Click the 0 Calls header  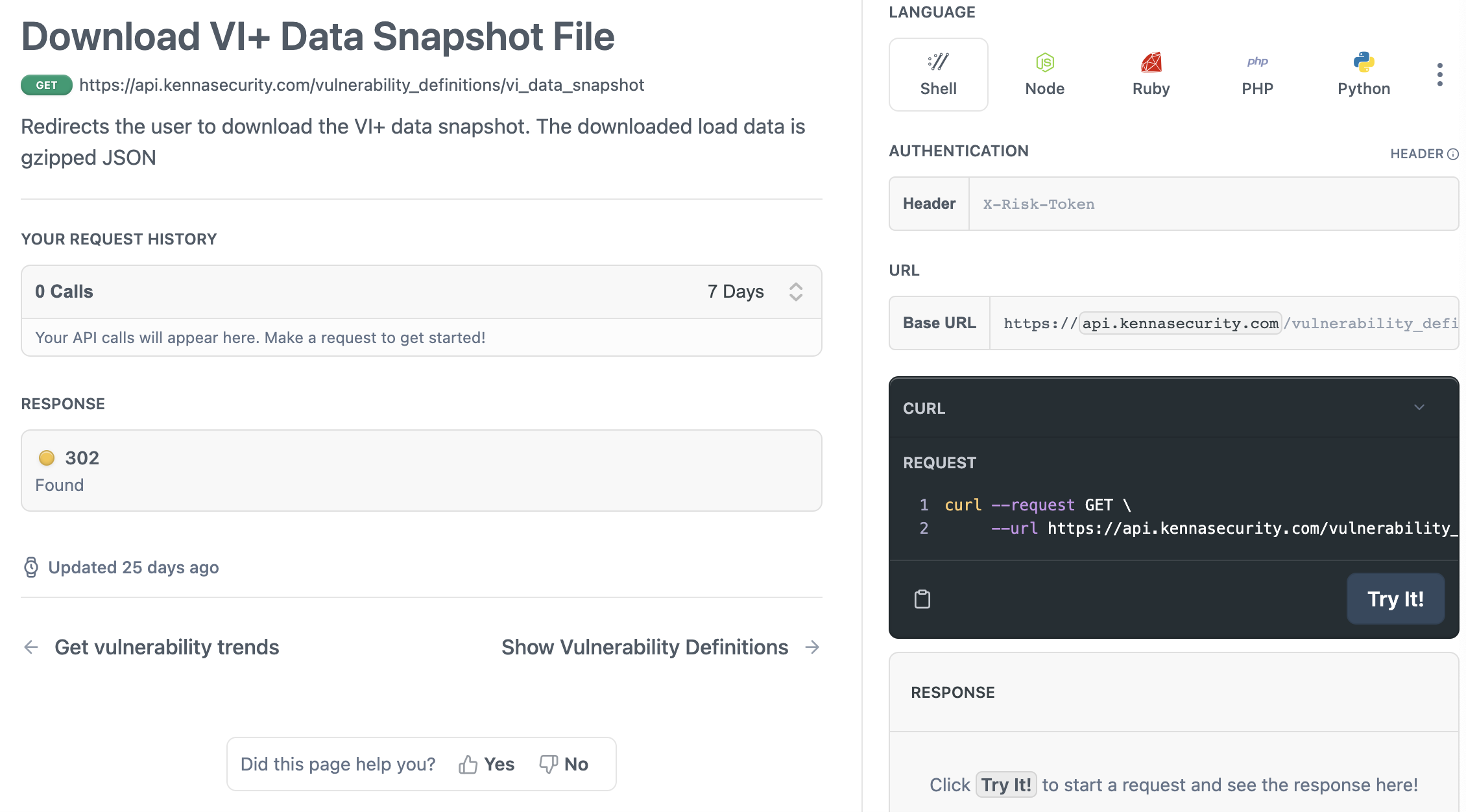point(64,292)
